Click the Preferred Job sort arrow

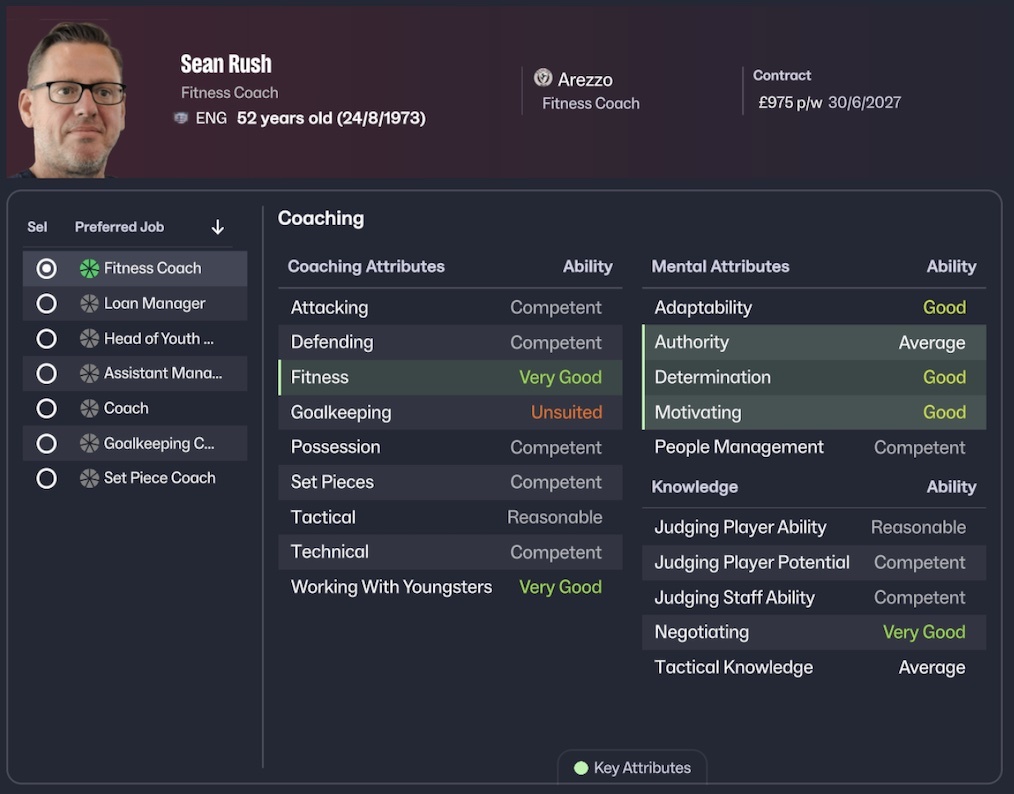point(218,227)
